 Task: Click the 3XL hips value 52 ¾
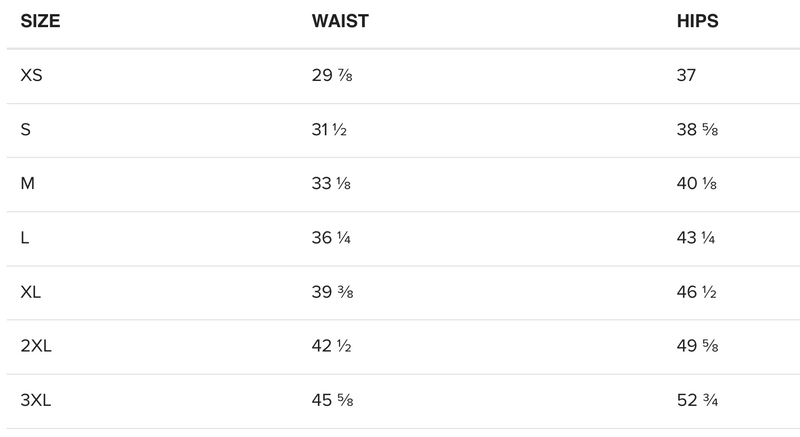coord(697,401)
